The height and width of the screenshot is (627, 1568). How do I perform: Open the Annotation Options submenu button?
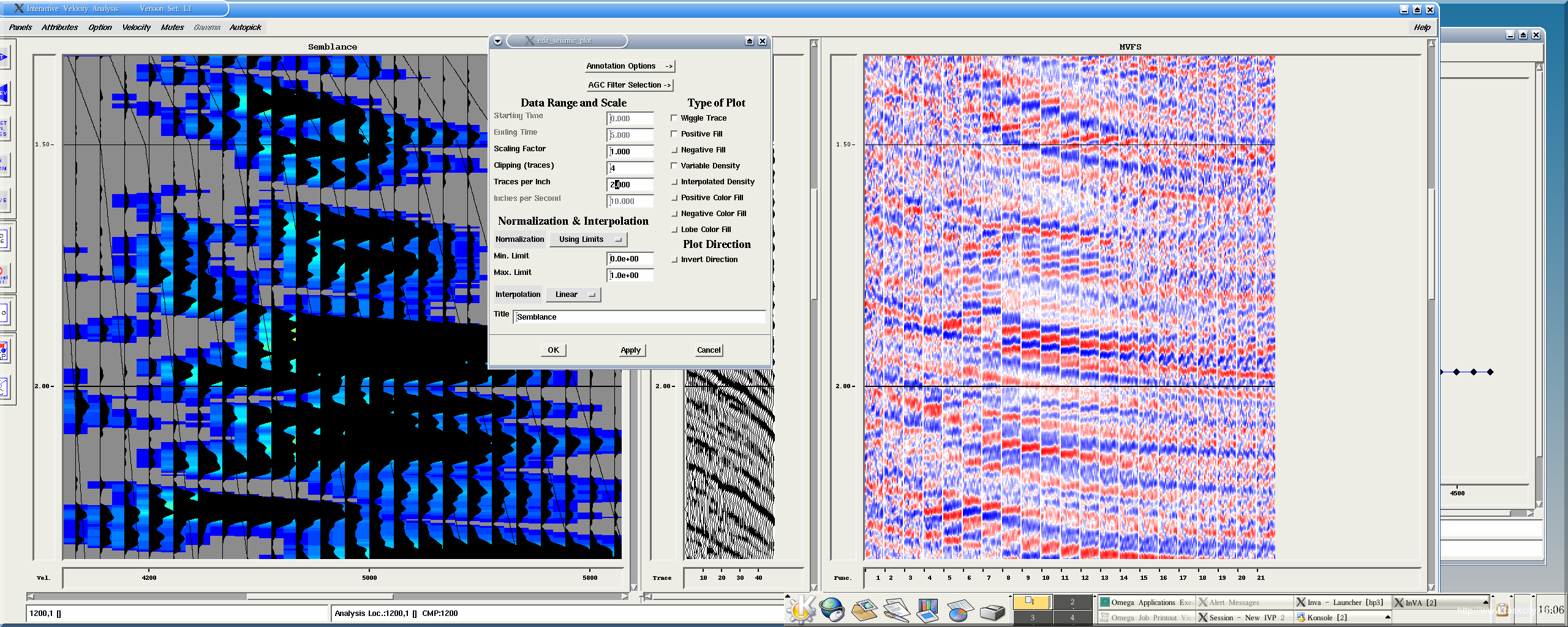coord(629,66)
